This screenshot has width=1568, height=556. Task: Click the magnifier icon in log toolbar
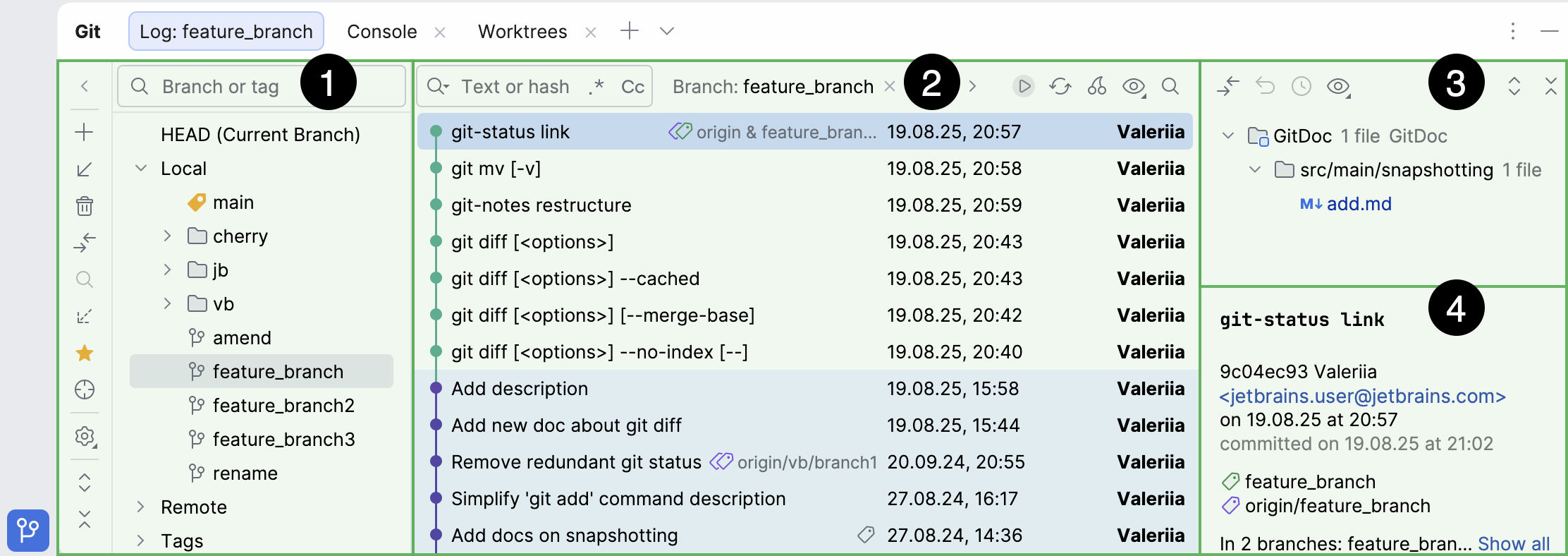click(x=1170, y=86)
